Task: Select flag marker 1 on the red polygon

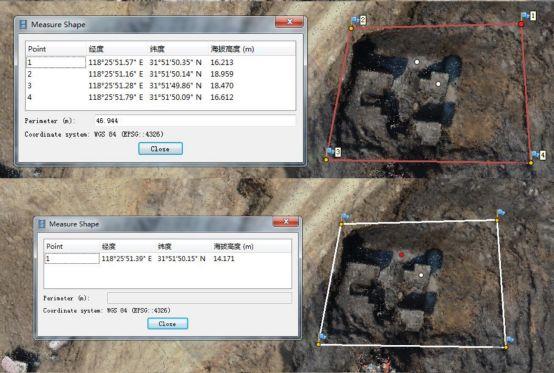Action: tap(529, 16)
